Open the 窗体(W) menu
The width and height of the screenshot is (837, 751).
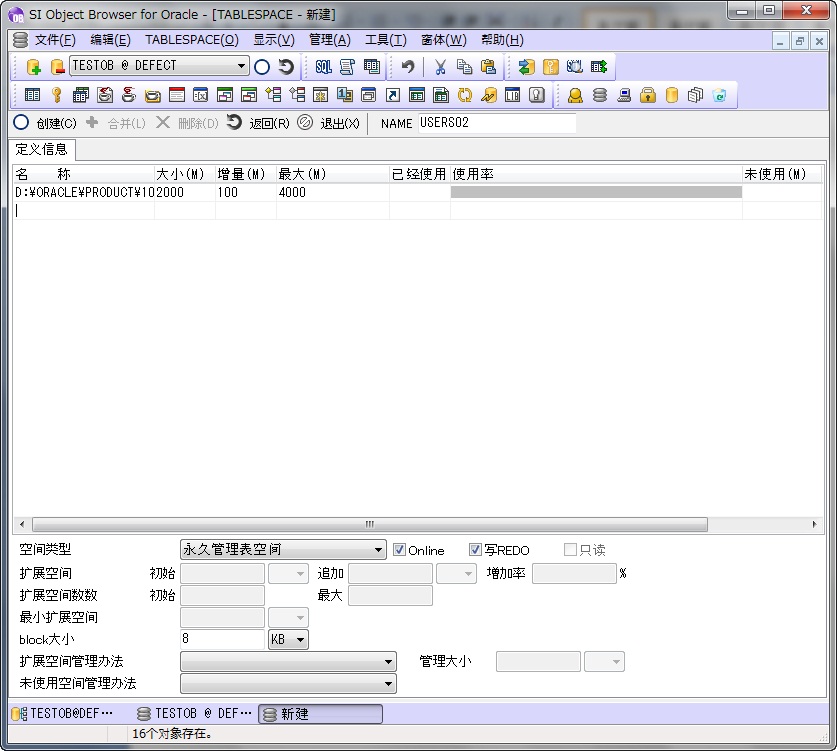pyautogui.click(x=444, y=40)
